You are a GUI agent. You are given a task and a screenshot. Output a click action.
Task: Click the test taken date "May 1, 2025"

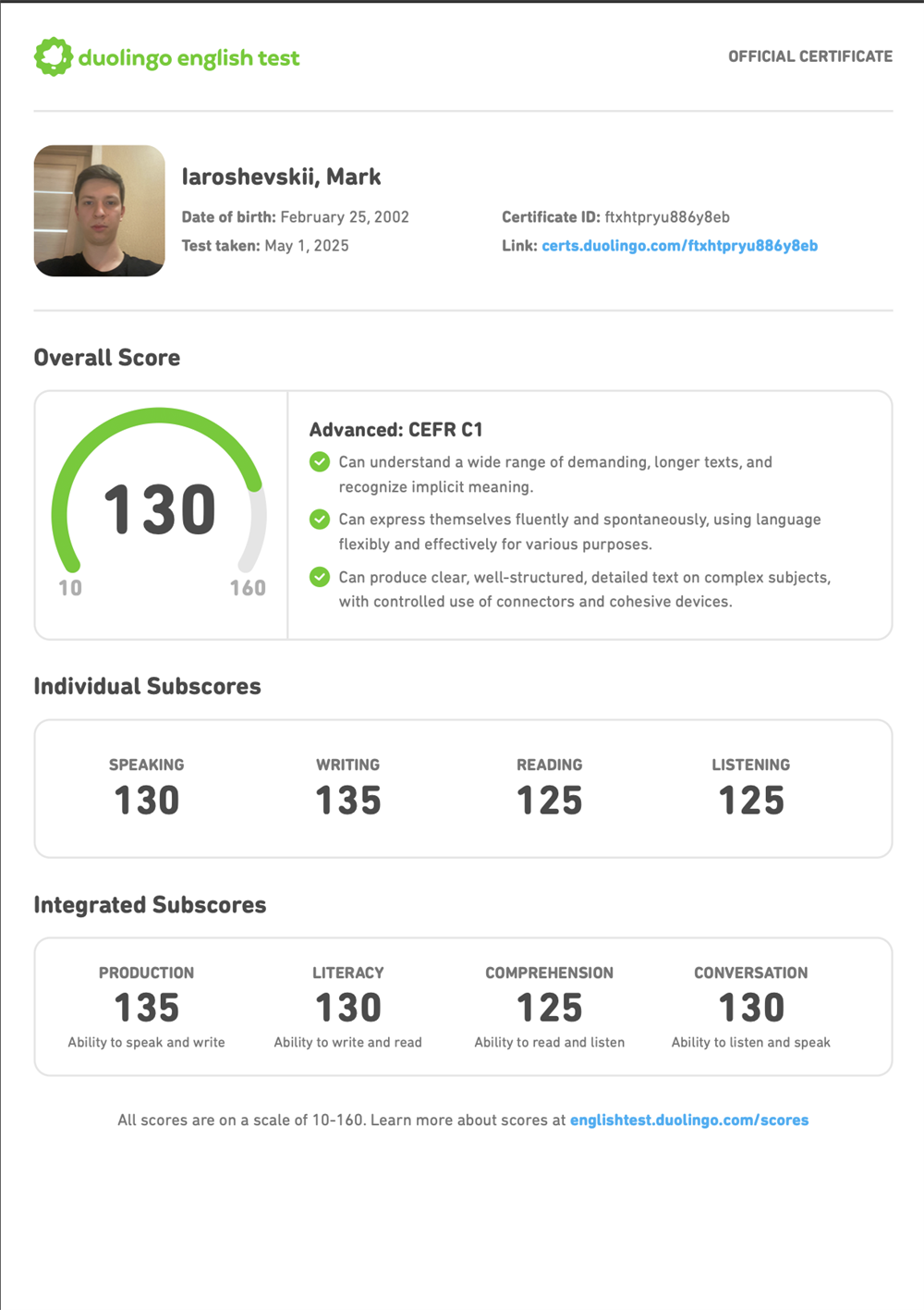point(307,246)
